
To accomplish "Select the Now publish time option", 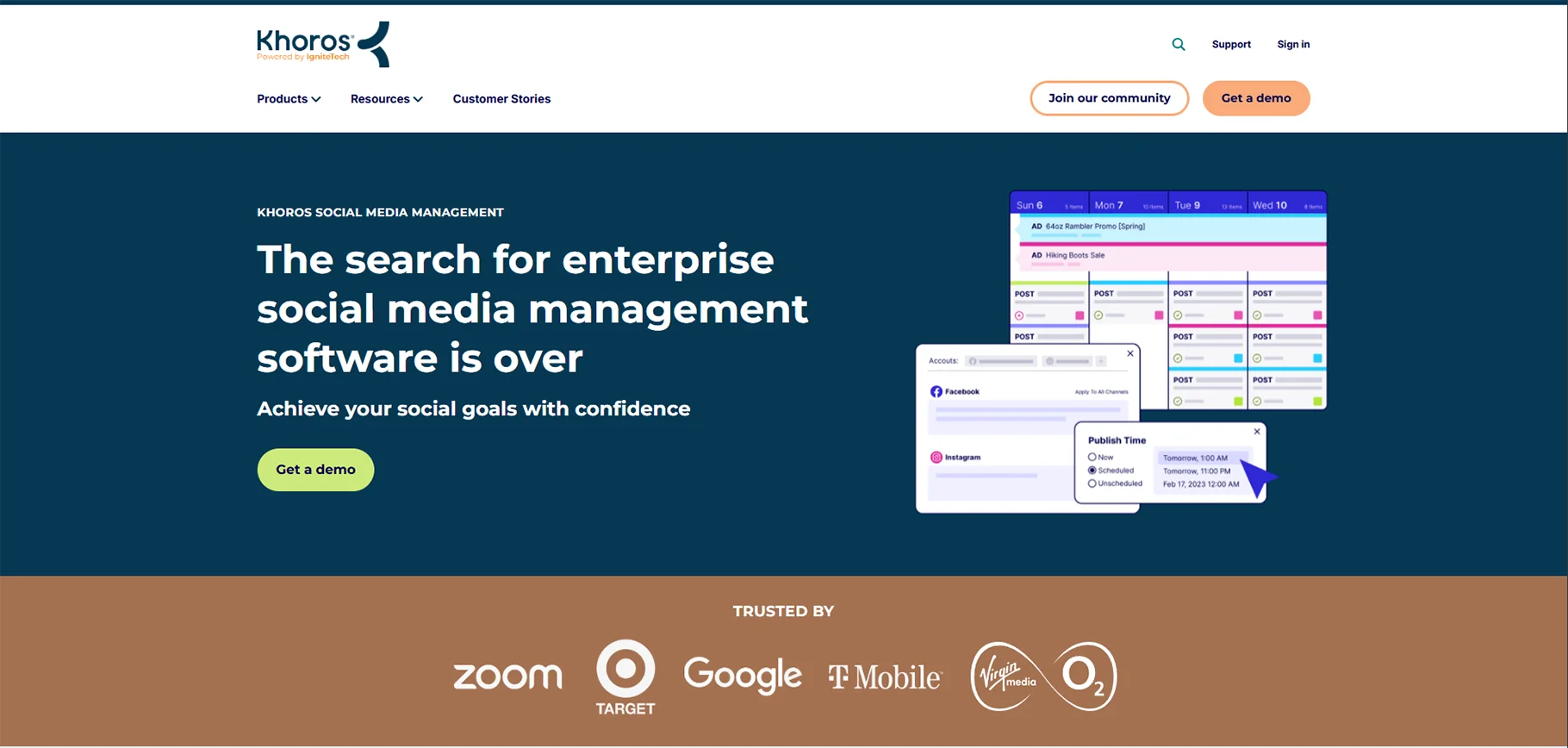I will click(x=1092, y=458).
